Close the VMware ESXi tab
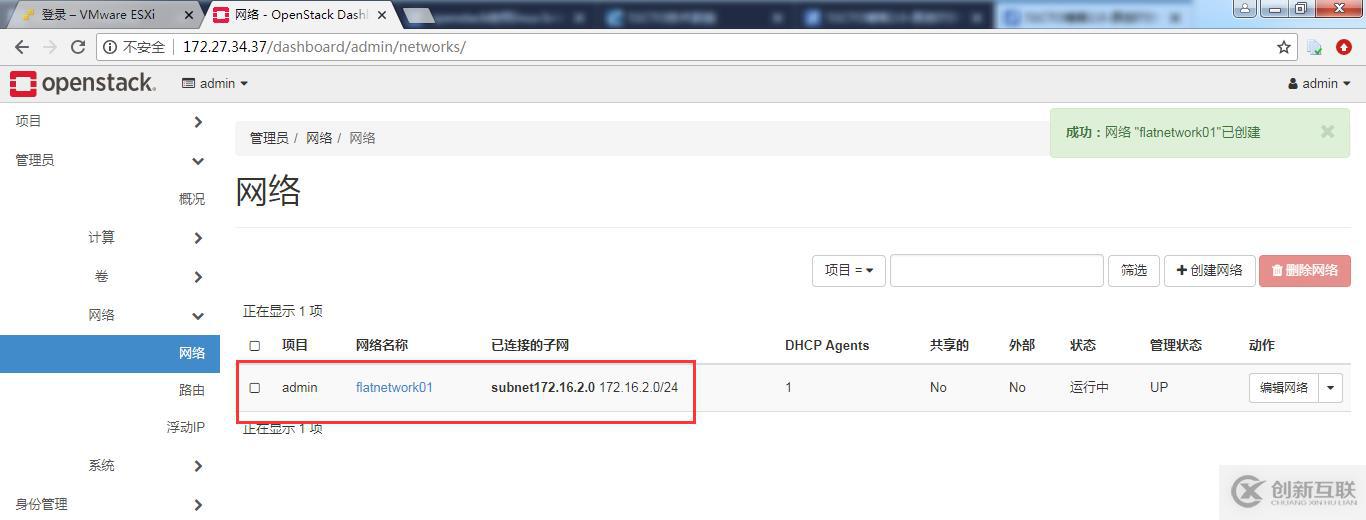Screen dimensions: 1366x520 point(190,15)
